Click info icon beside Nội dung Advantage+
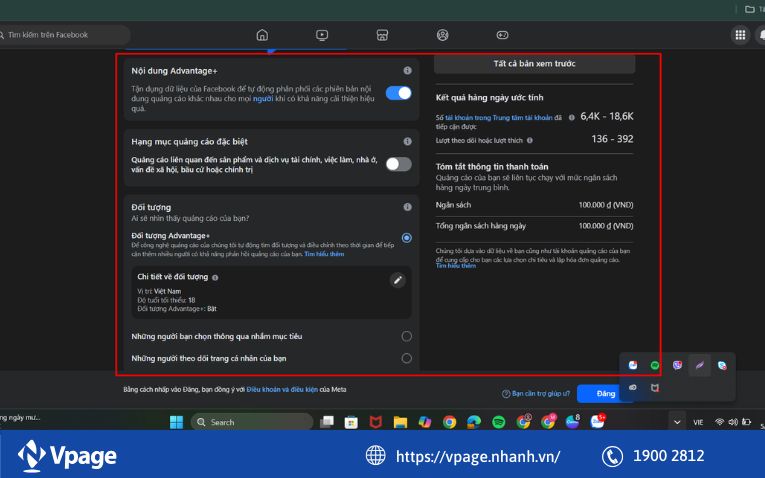This screenshot has width=765, height=478. 407,71
